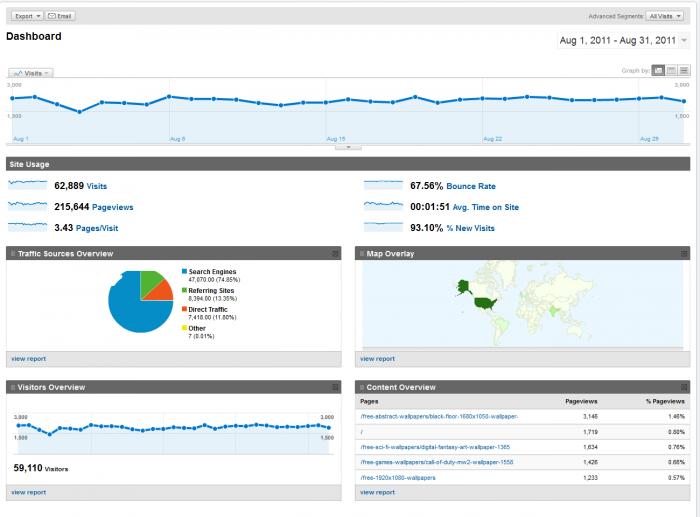Close the Visitors Overview widget
Screen dimensions: 700x517
(x=335, y=387)
